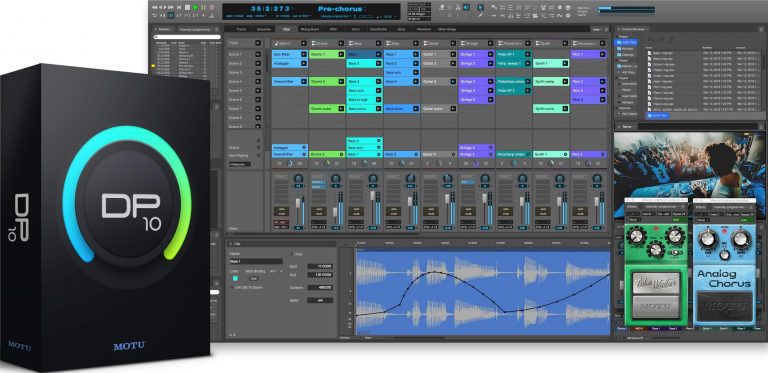Click the 35|2|273 counter display

[270, 8]
